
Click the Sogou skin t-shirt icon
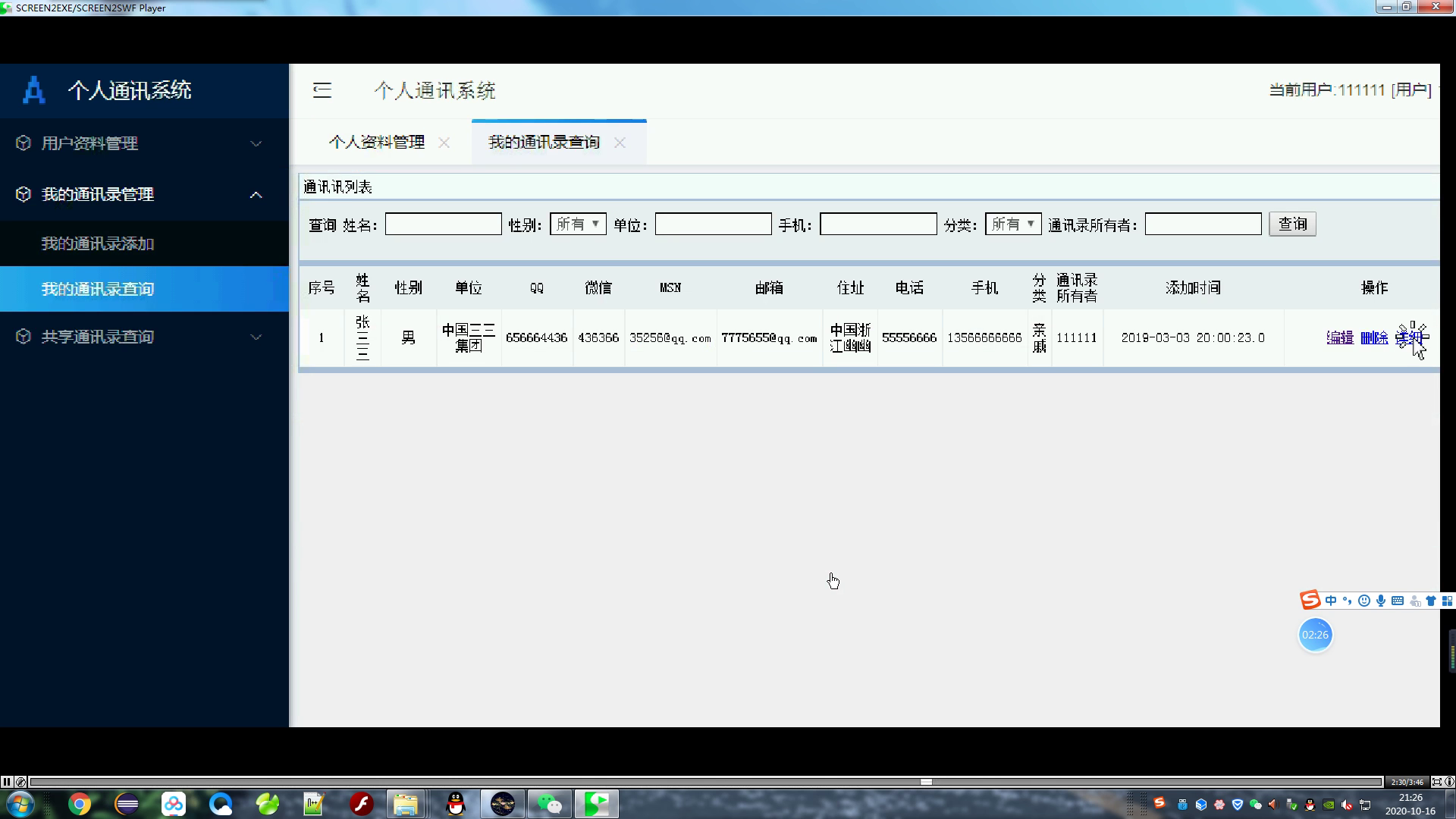tap(1431, 601)
